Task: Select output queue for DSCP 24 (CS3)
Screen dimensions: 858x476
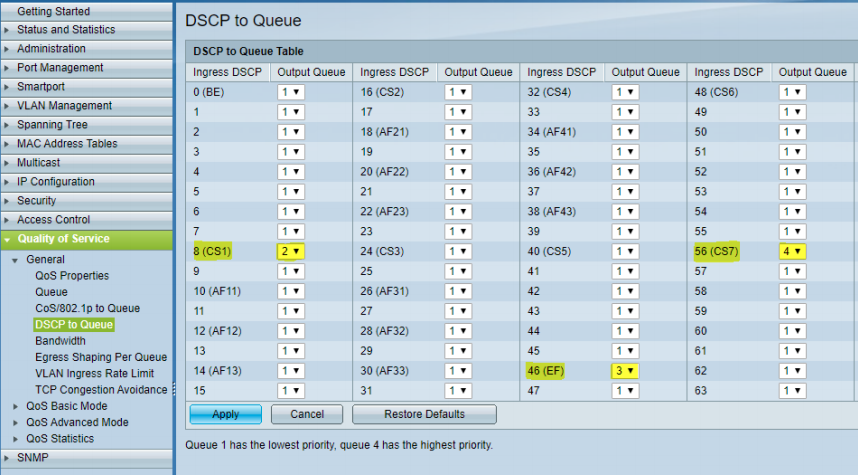Action: tap(458, 252)
